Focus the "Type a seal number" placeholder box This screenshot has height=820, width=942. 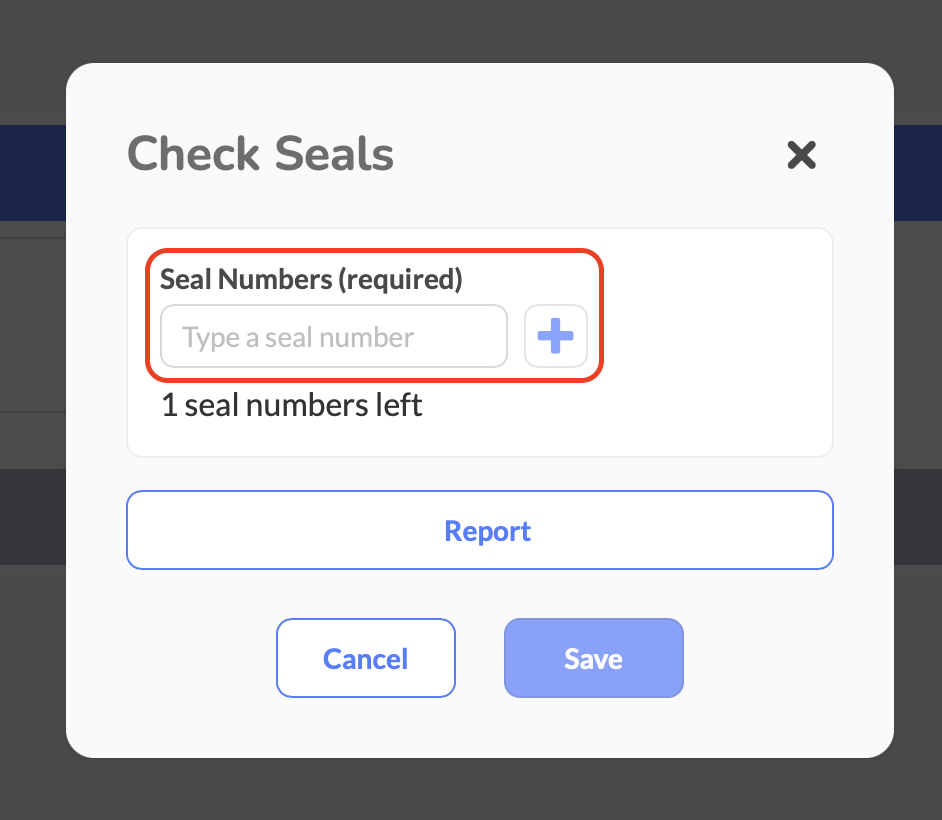tap(333, 337)
